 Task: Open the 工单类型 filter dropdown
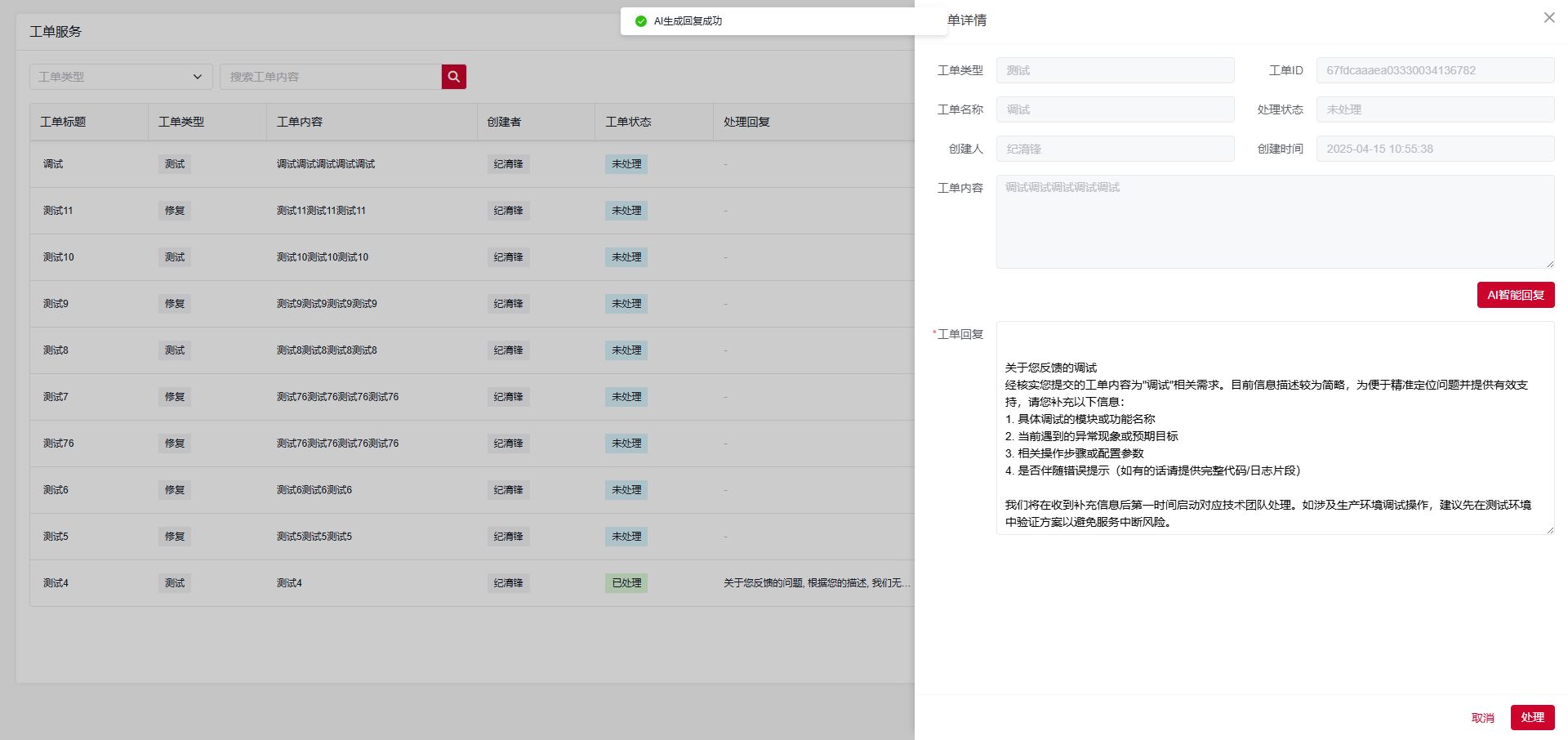pyautogui.click(x=121, y=77)
